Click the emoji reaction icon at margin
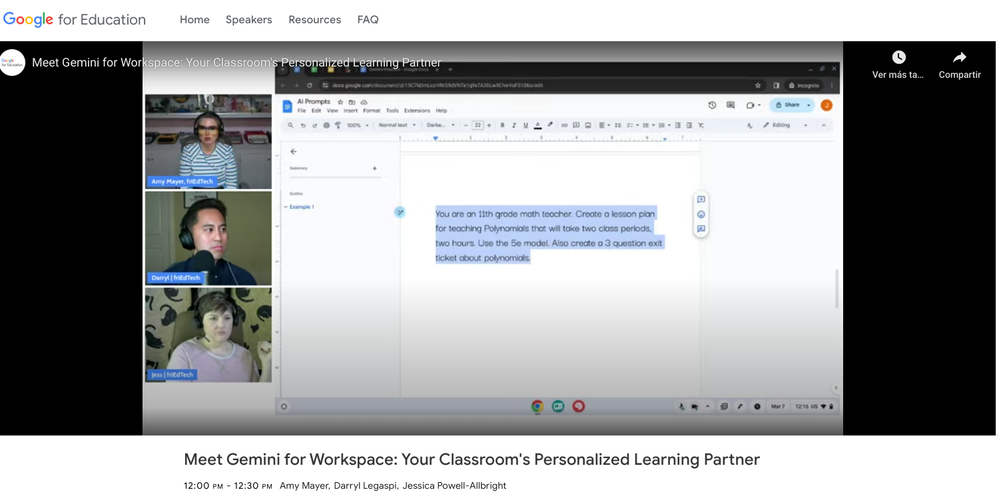This screenshot has height=500, width=999. pos(701,215)
